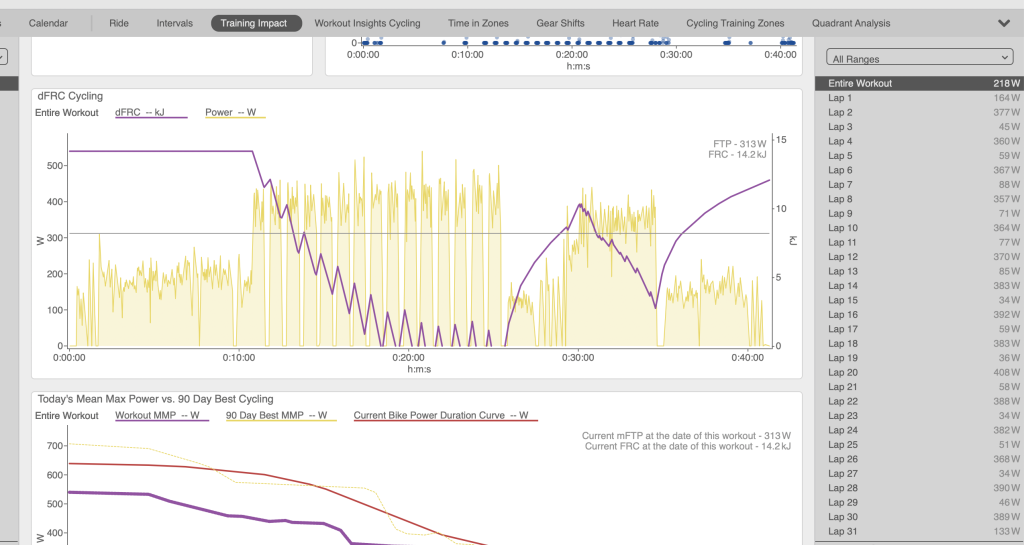The image size is (1024, 545).
Task: Select Lap 1 row
Action: (x=920, y=98)
